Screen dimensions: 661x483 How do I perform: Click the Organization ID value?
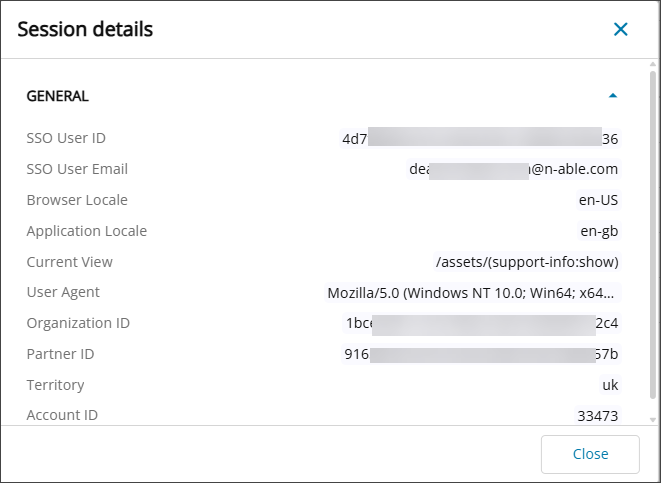coord(482,323)
